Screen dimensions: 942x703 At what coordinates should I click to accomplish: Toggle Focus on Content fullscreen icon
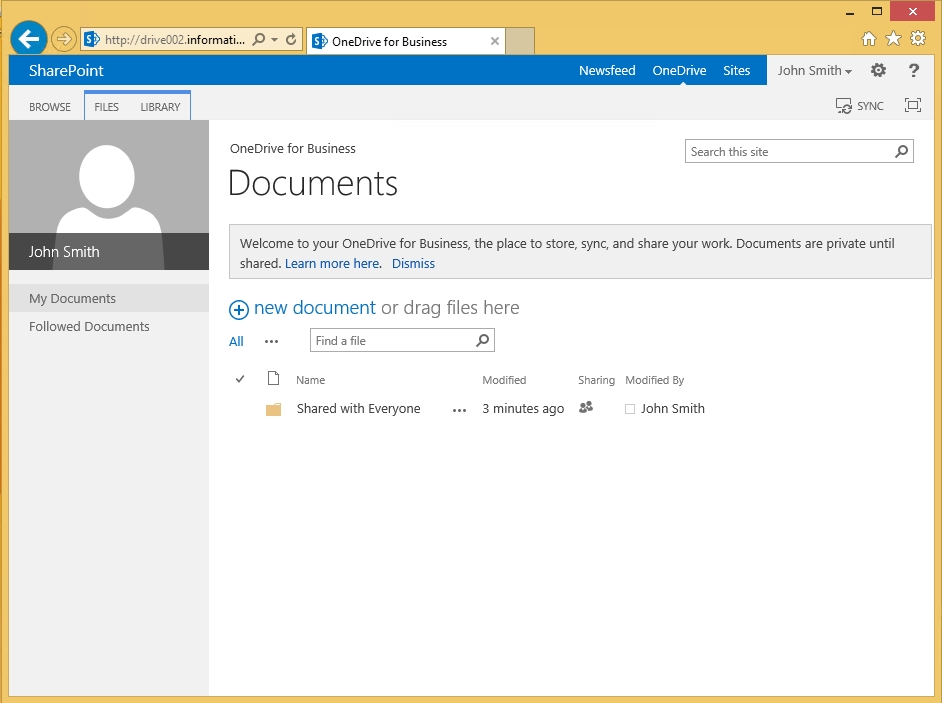coord(913,105)
